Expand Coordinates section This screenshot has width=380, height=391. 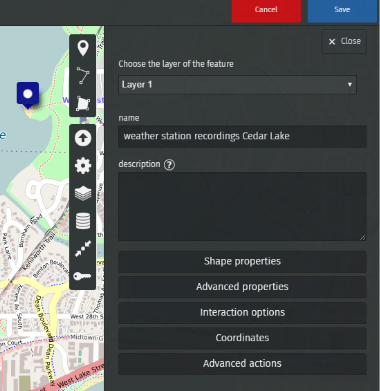pos(242,338)
